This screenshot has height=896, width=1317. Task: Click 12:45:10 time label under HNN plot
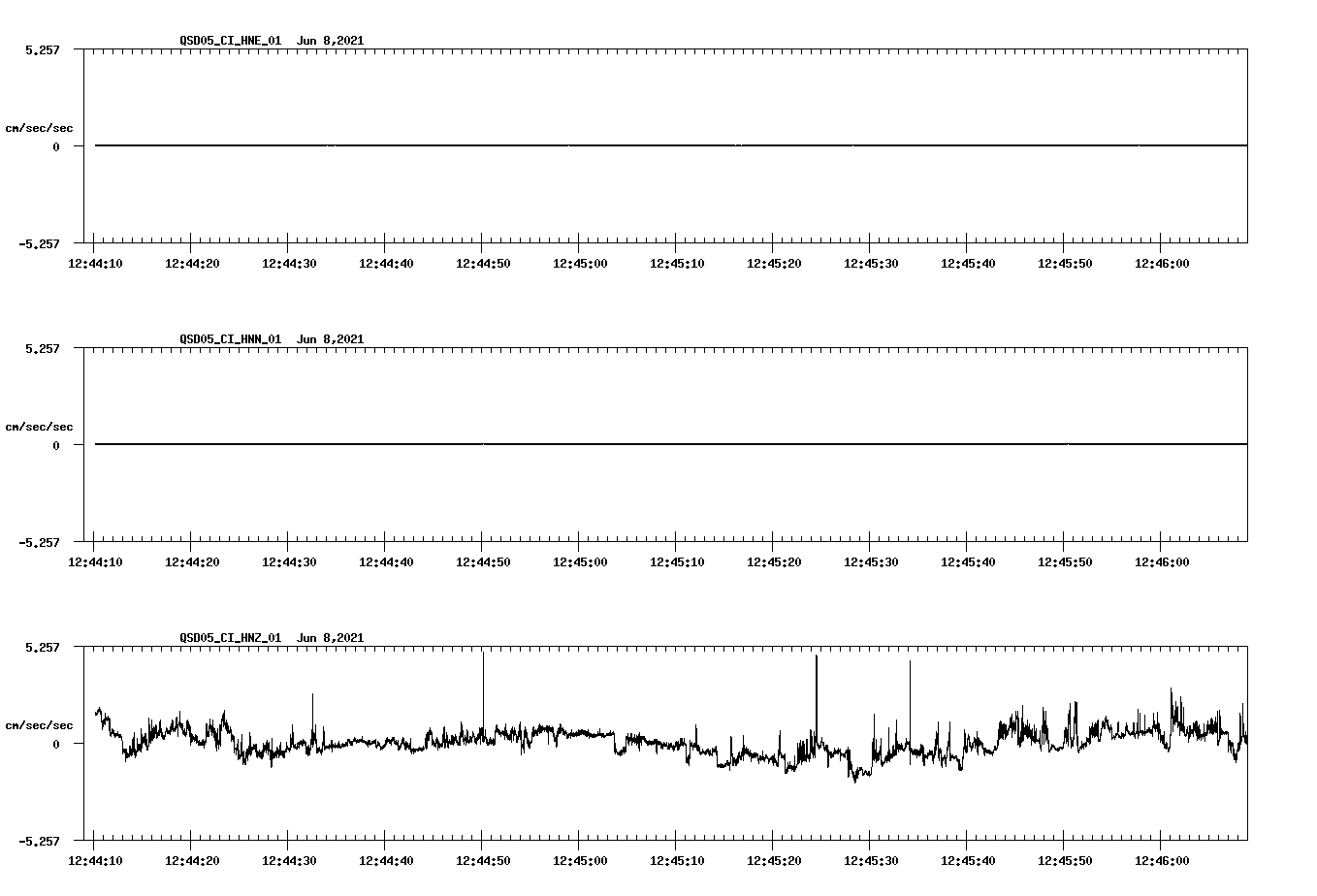pyautogui.click(x=677, y=561)
